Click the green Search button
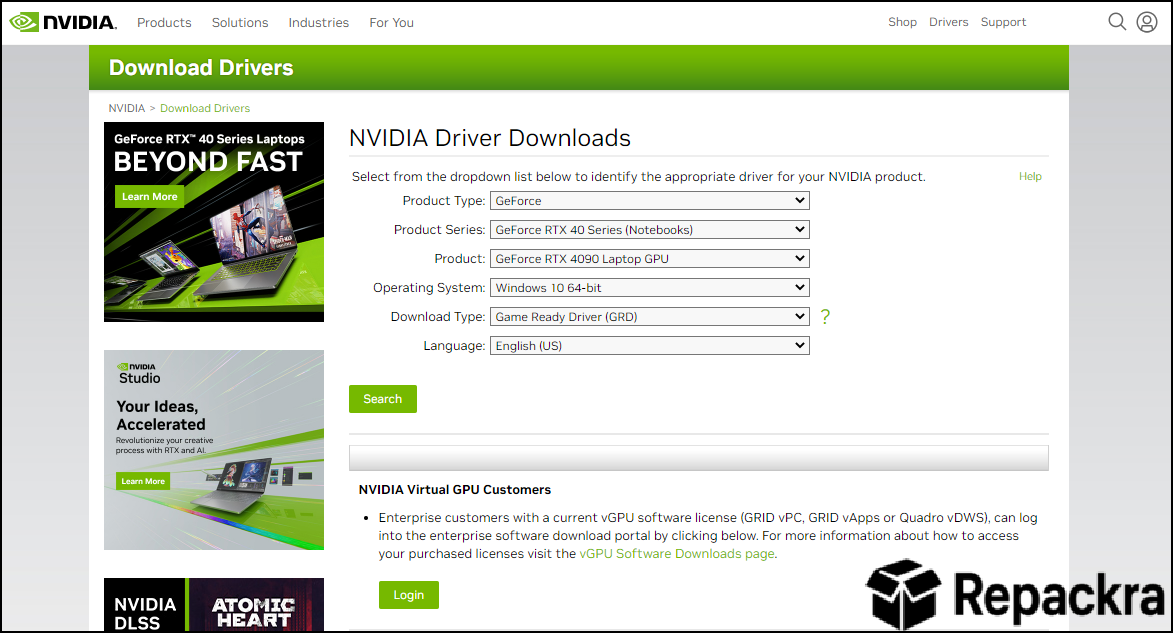 pos(382,399)
